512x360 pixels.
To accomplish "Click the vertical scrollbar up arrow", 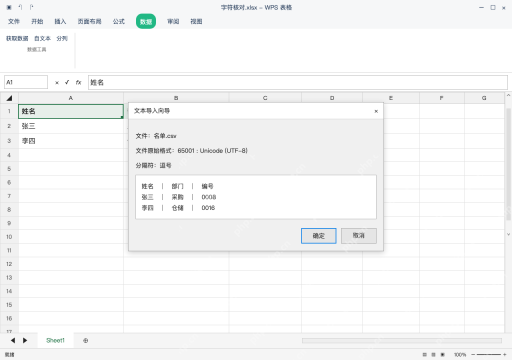I will [x=508, y=95].
